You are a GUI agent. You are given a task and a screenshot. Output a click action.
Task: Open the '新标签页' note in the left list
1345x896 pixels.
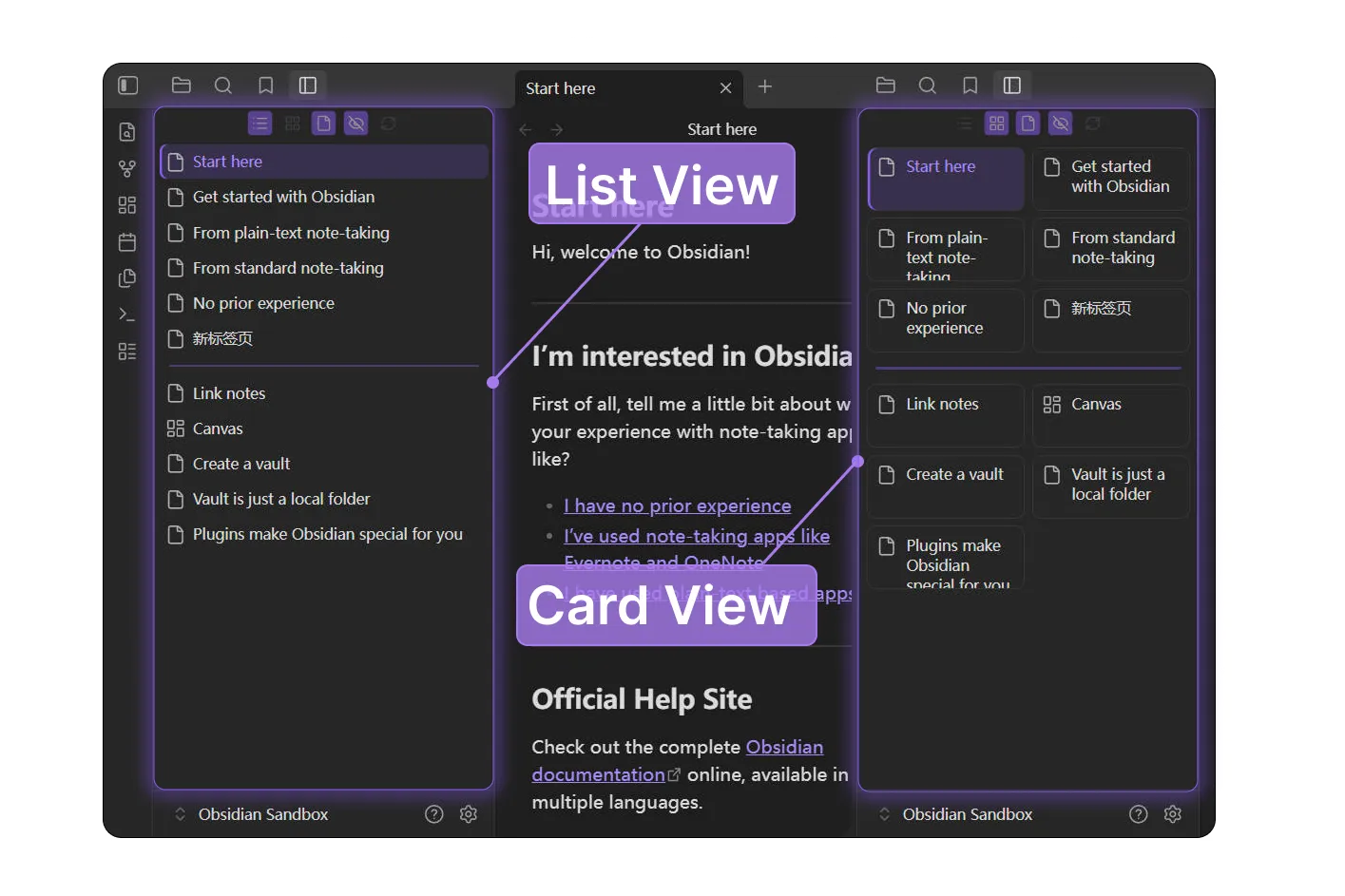click(324, 338)
